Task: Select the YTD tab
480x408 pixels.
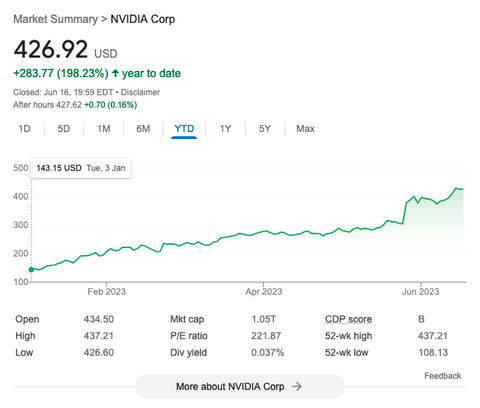Action: 184,129
